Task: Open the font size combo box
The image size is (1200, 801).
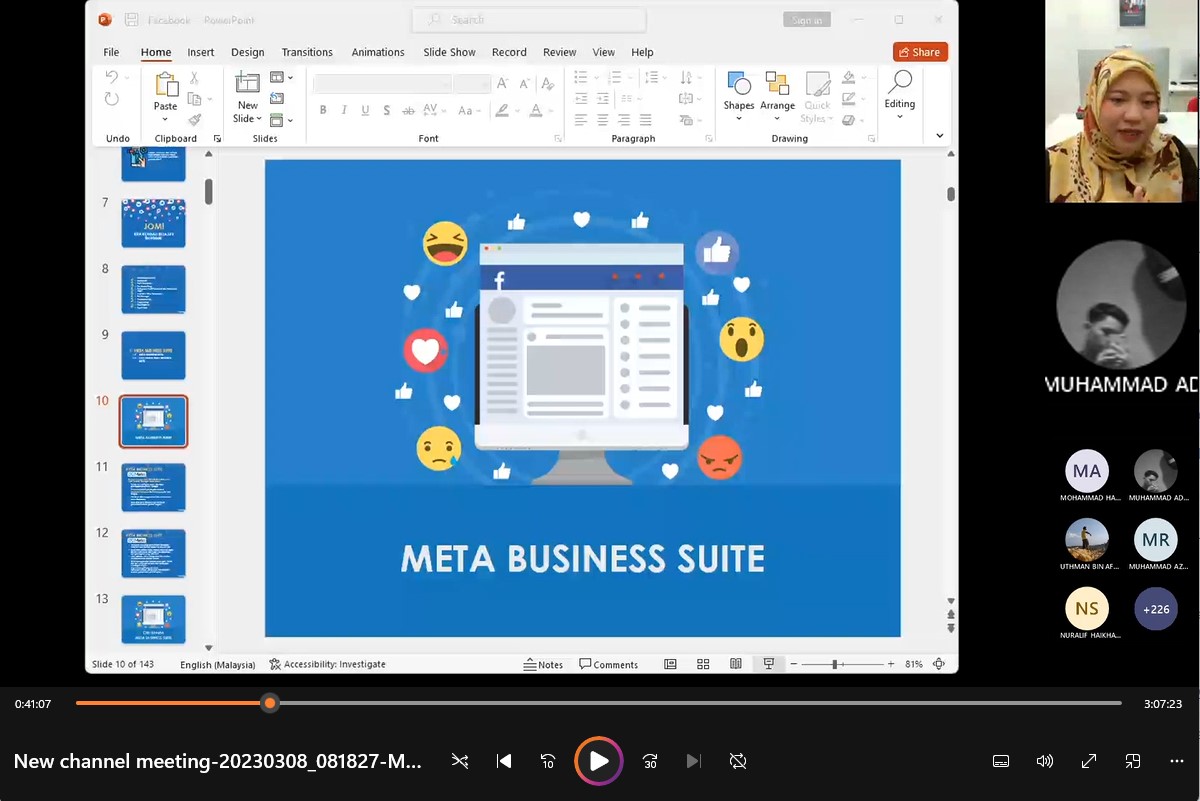Action: 472,84
